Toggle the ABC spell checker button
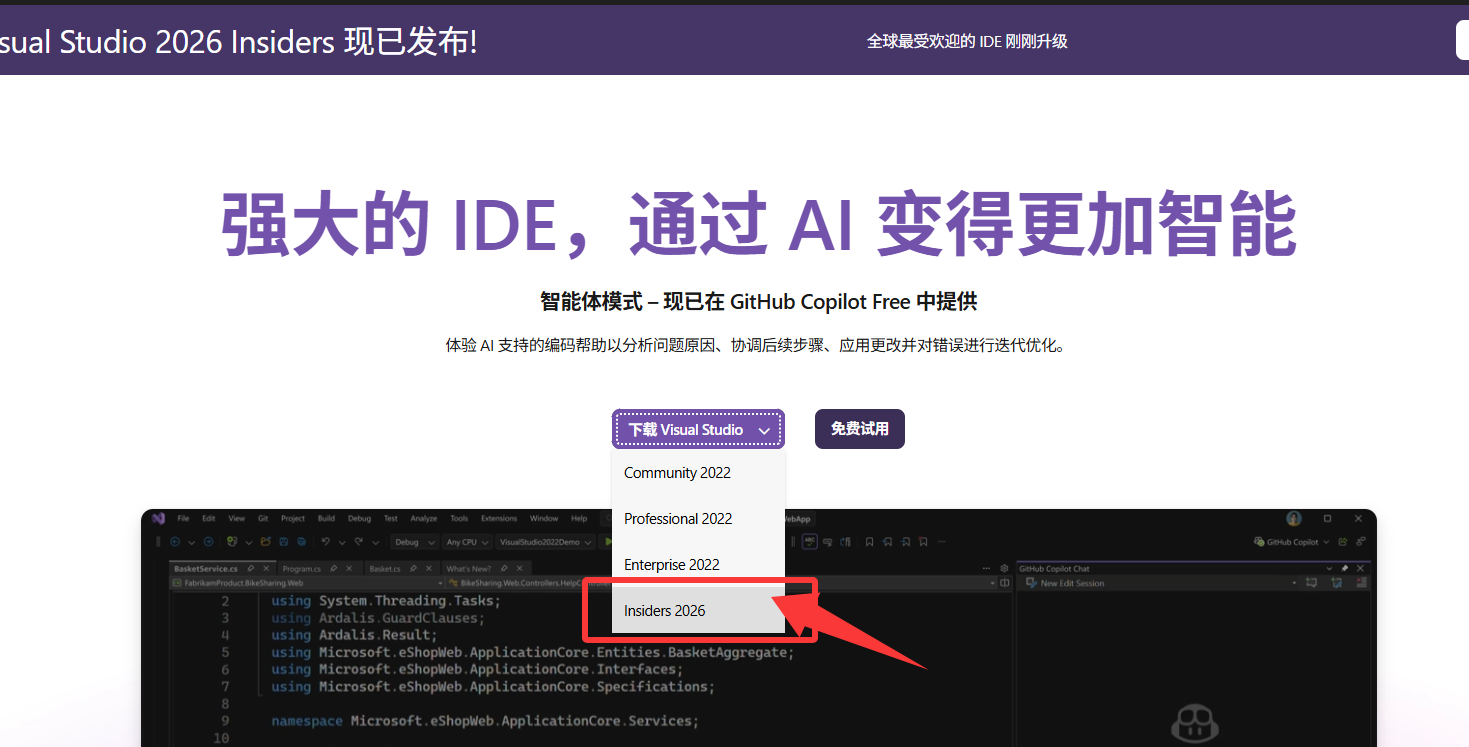The width and height of the screenshot is (1469, 747). [x=809, y=542]
